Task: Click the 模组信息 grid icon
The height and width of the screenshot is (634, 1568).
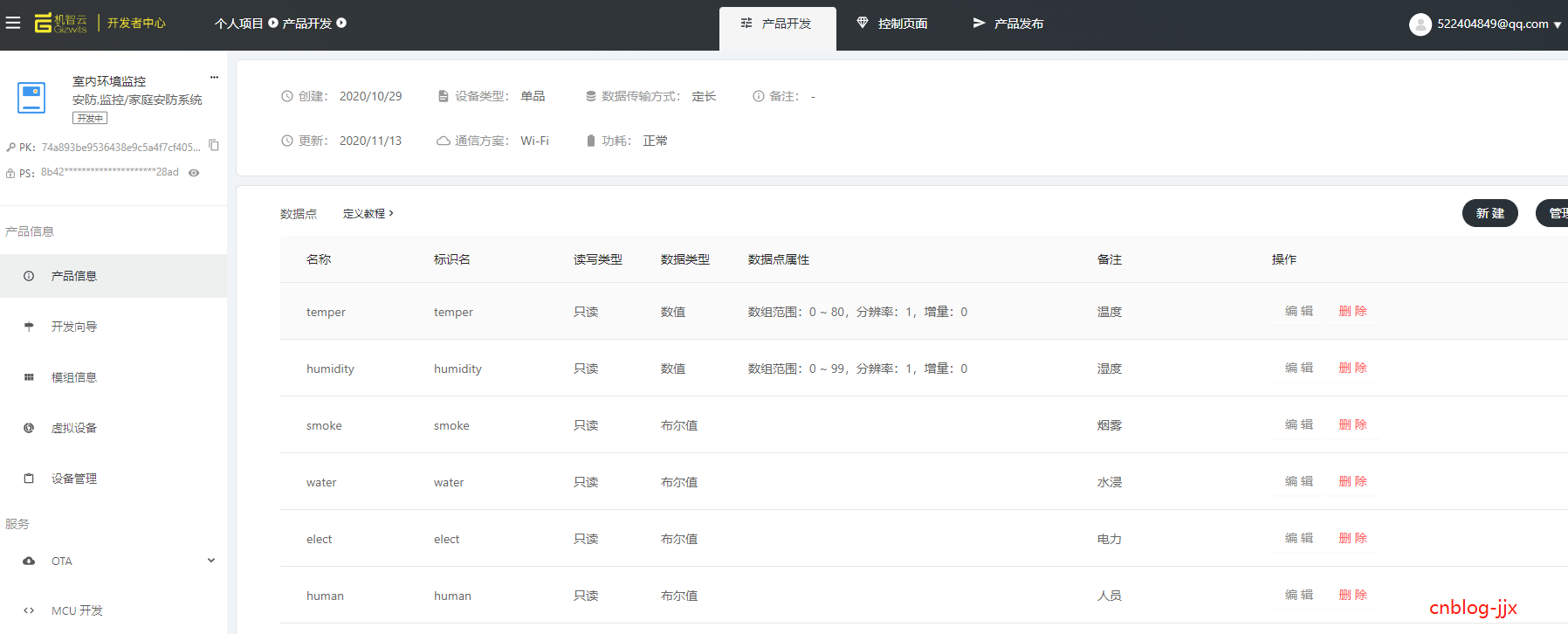Action: [x=29, y=377]
